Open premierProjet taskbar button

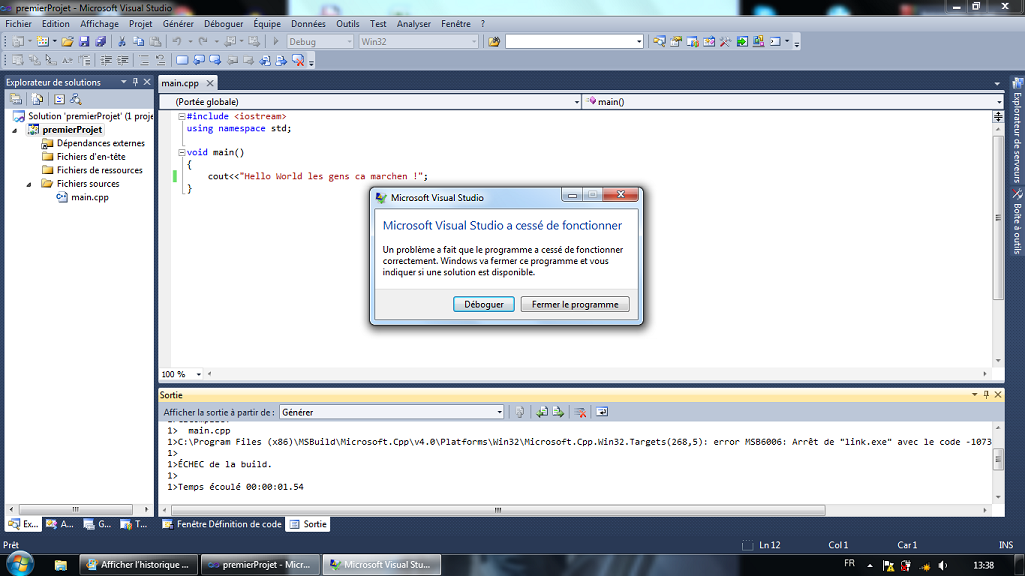pyautogui.click(x=260, y=565)
